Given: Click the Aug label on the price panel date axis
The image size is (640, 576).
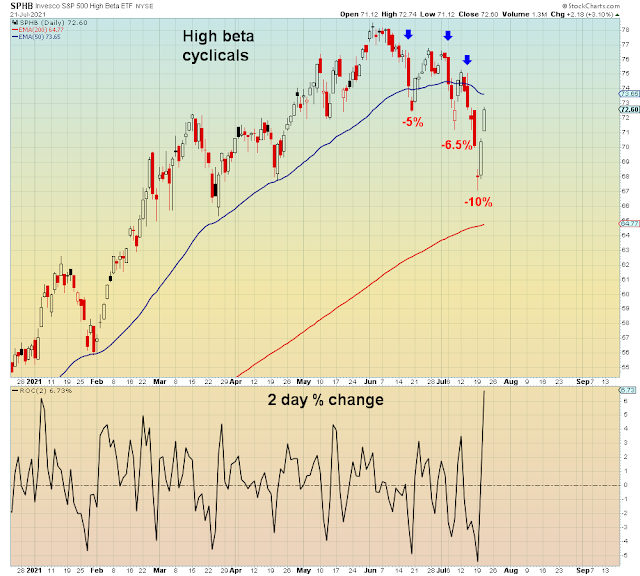Looking at the screenshot, I should point(511,382).
